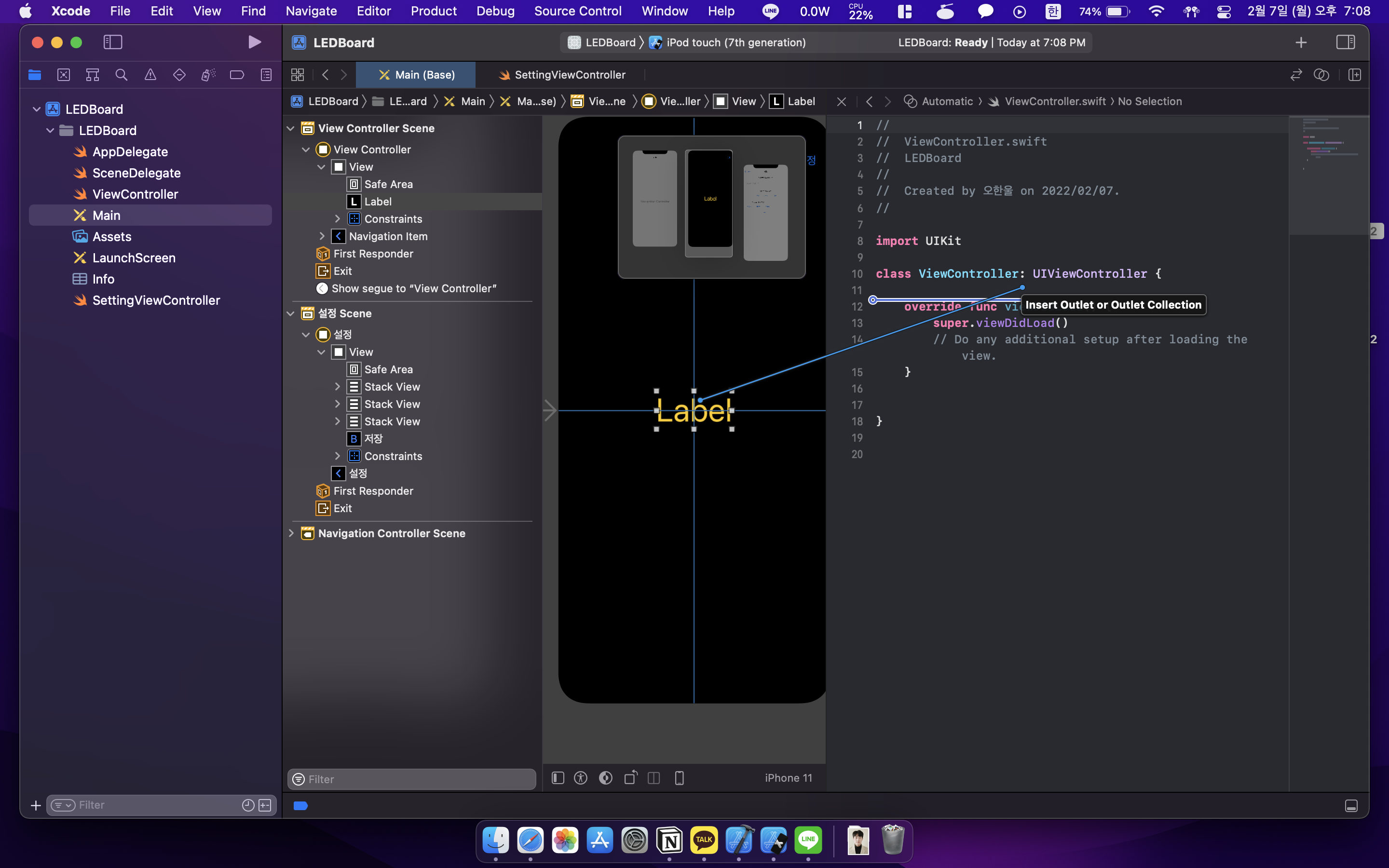This screenshot has height=868, width=1389.
Task: Open the iPhone 11 device chooser
Action: tap(789, 778)
